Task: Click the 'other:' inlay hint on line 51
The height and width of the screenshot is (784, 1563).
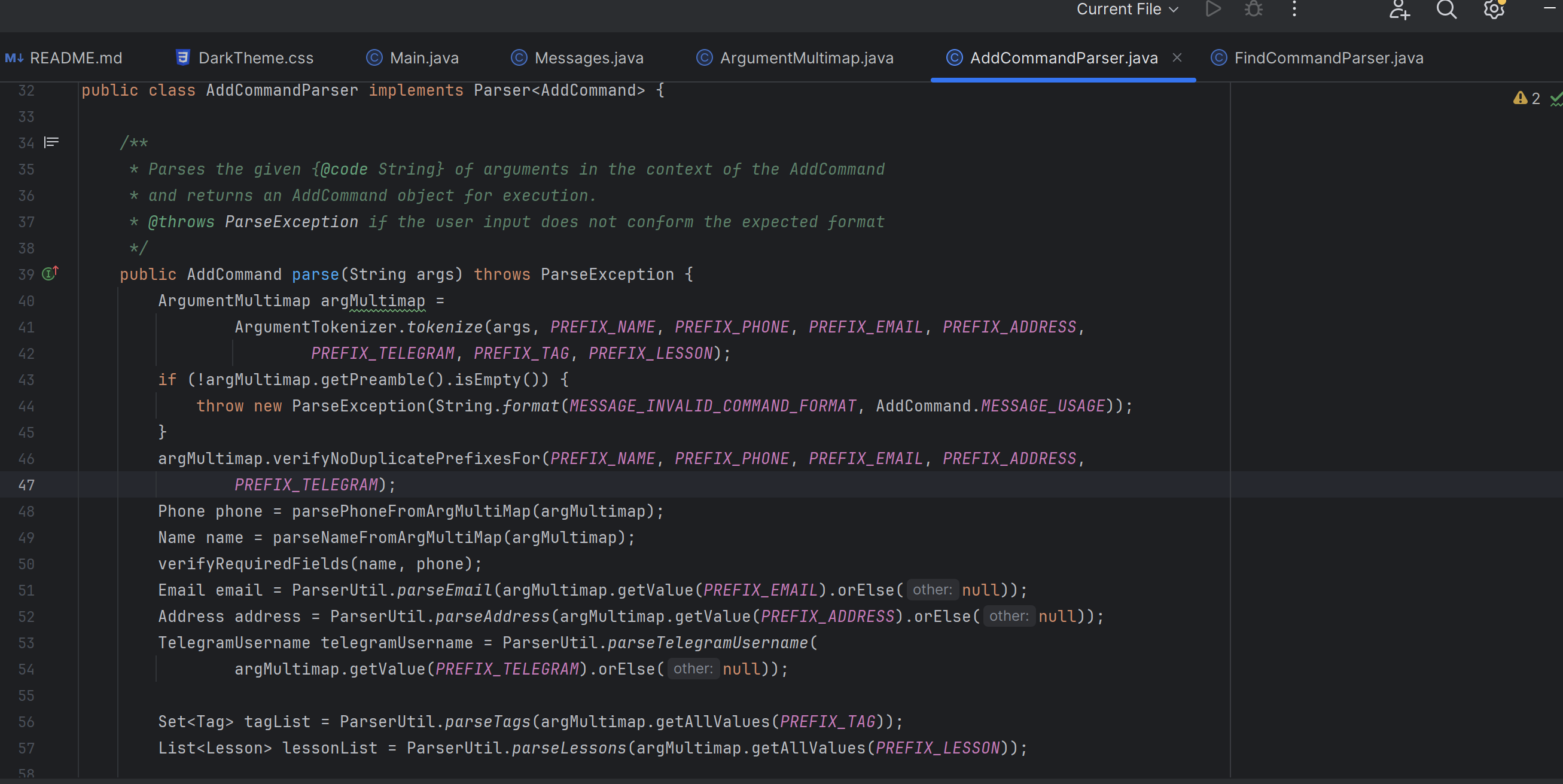Action: pyautogui.click(x=932, y=590)
